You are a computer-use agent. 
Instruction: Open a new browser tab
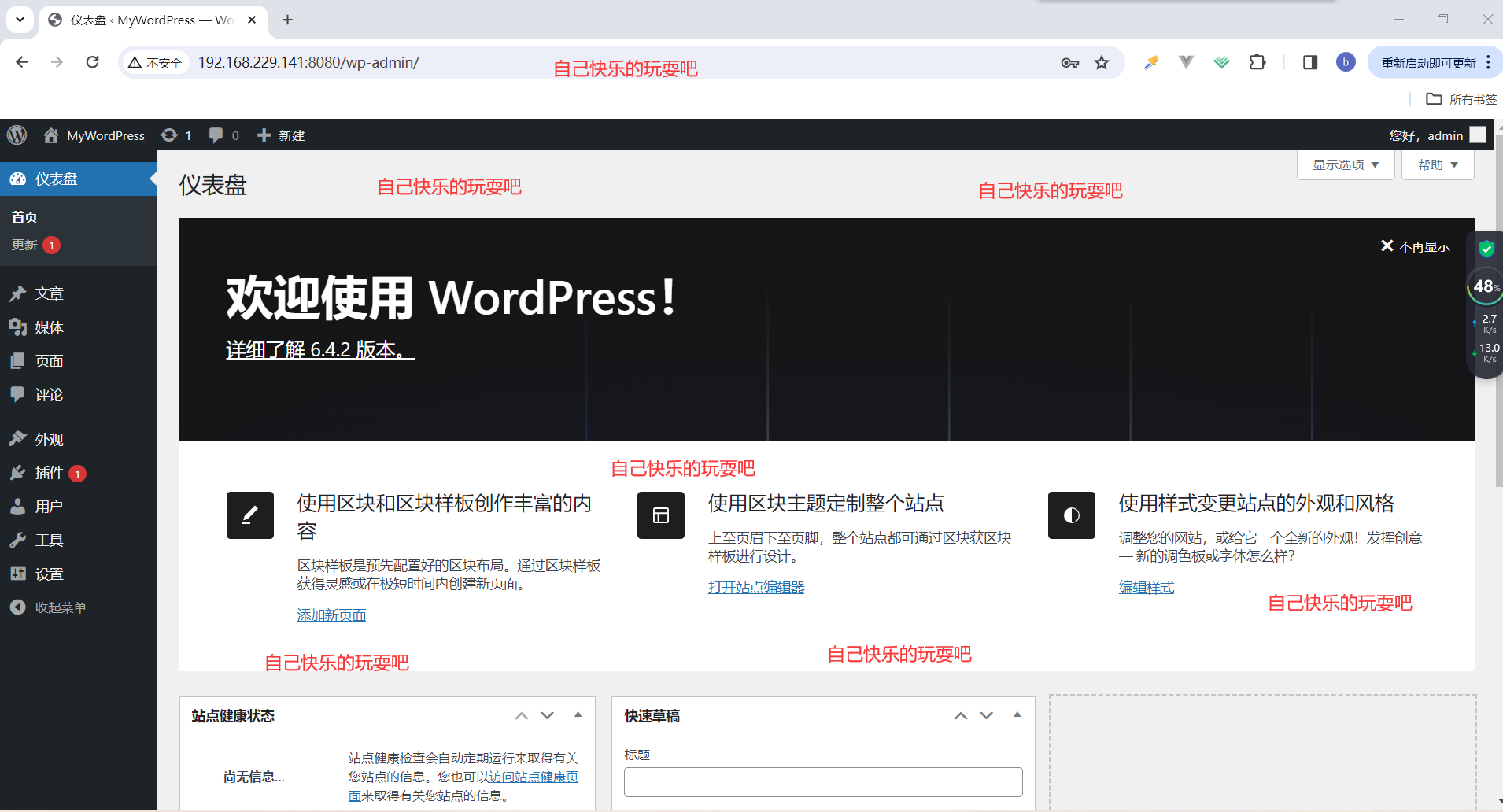pos(287,20)
